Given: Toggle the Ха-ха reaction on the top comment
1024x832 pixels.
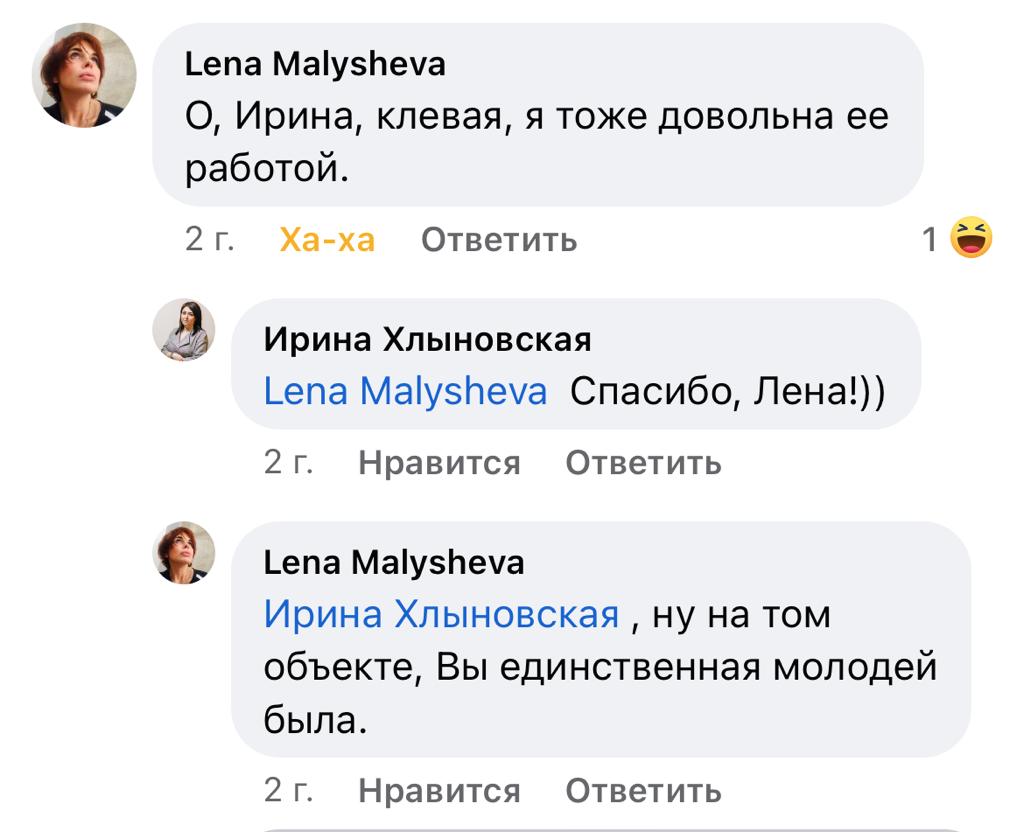Looking at the screenshot, I should tap(327, 240).
